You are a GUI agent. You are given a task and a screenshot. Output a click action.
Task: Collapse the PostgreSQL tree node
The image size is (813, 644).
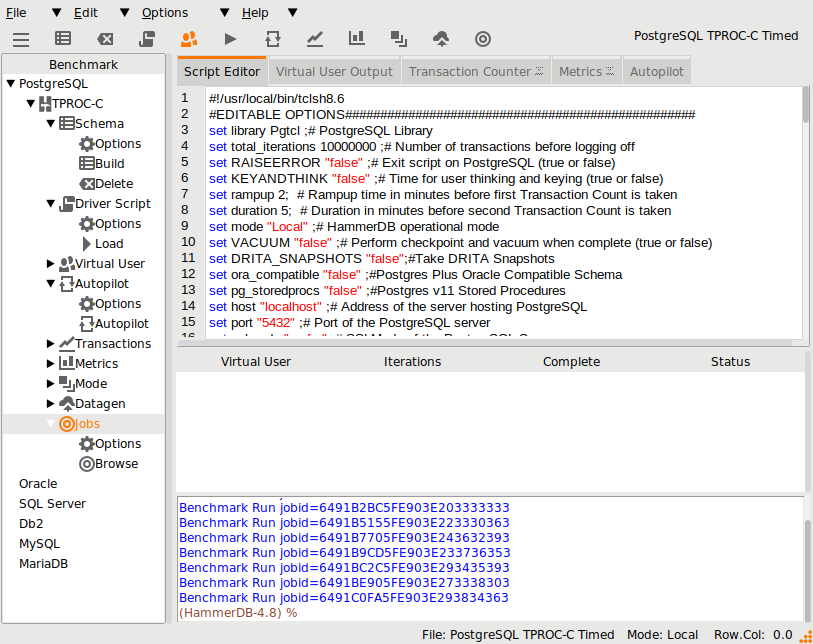(10, 83)
